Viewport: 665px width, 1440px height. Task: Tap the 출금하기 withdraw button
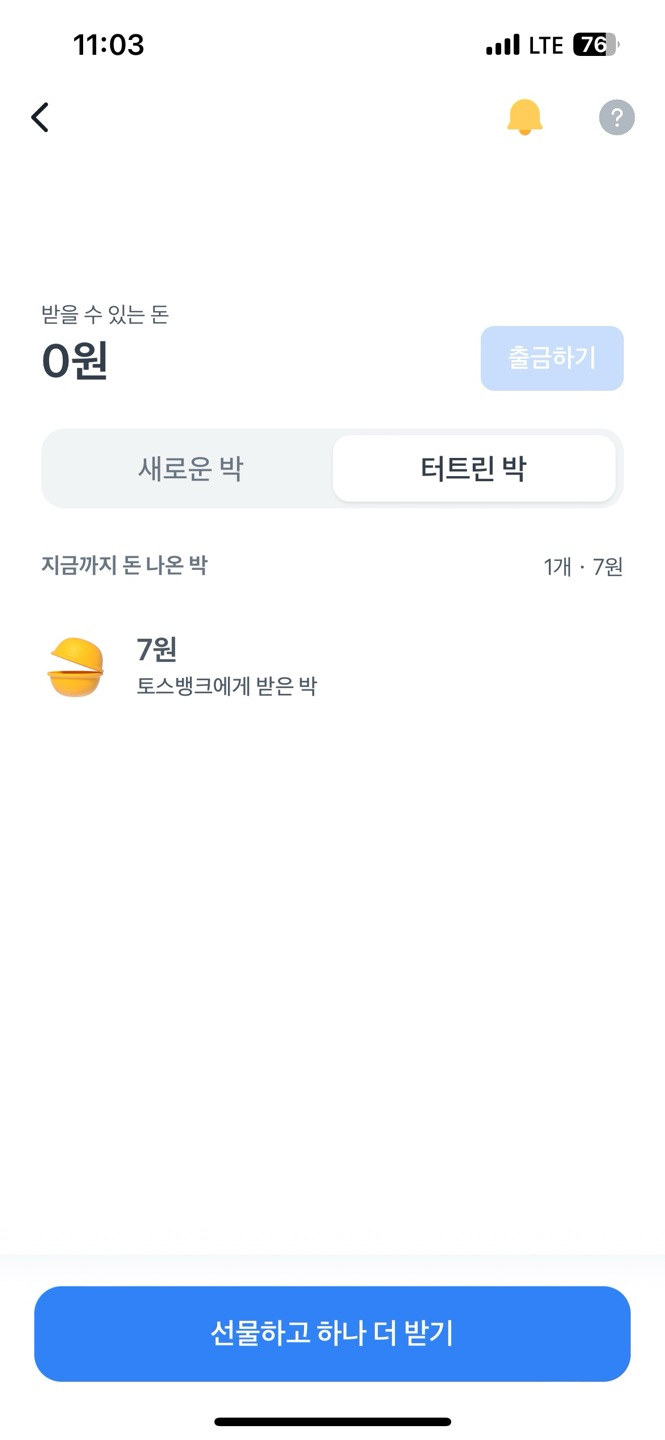click(552, 358)
